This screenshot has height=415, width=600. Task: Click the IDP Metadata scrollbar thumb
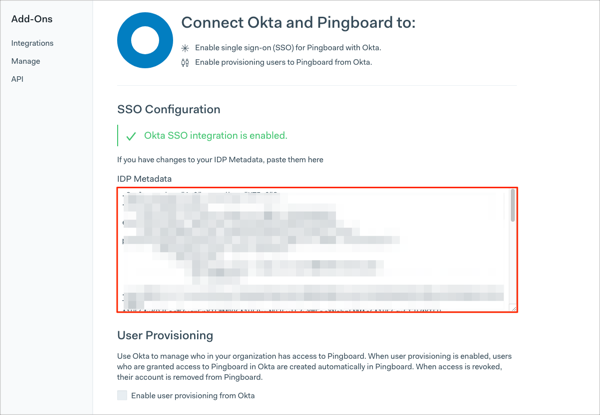point(514,204)
